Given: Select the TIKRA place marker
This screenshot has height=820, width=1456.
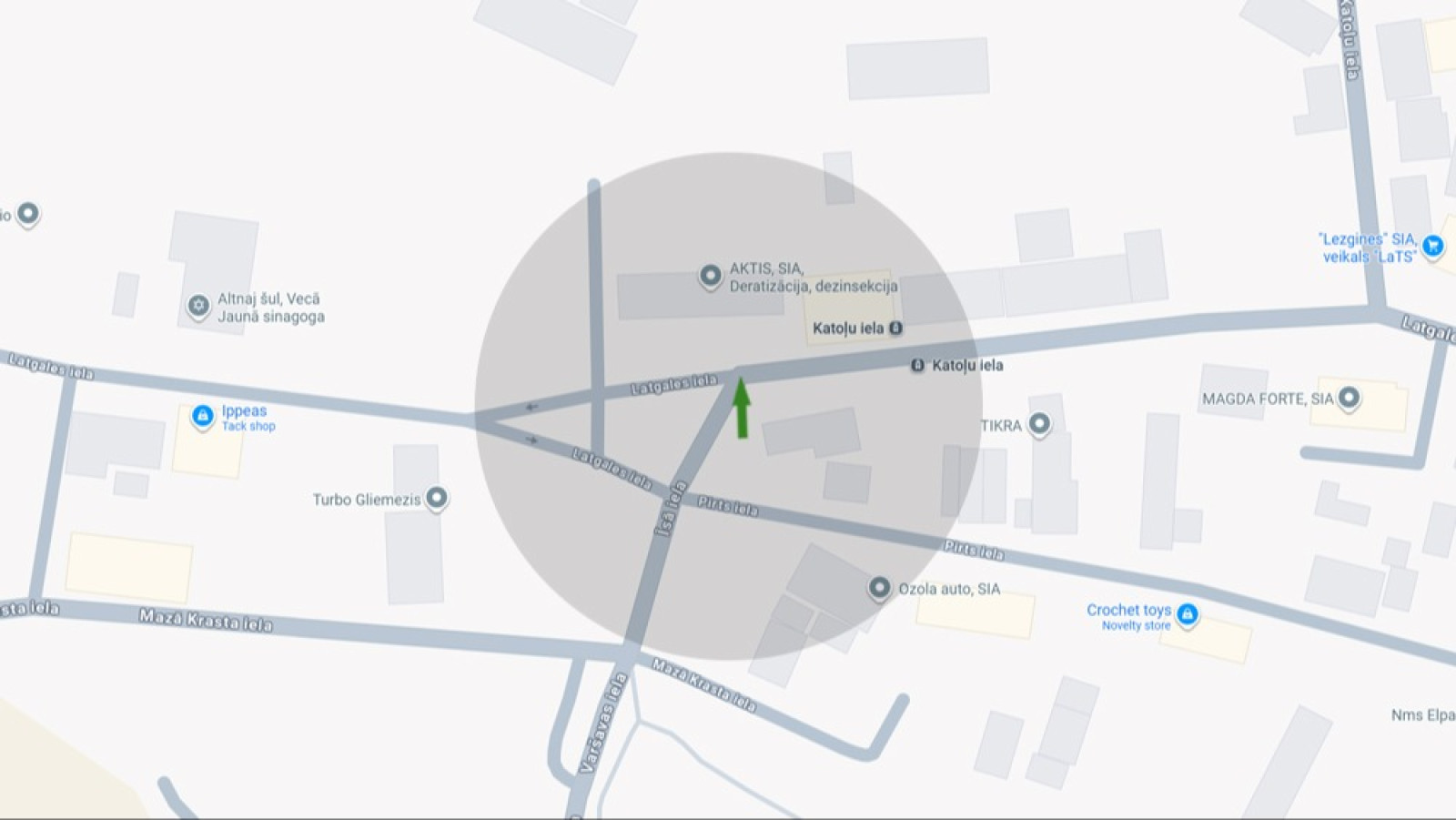Looking at the screenshot, I should pyautogui.click(x=1039, y=424).
